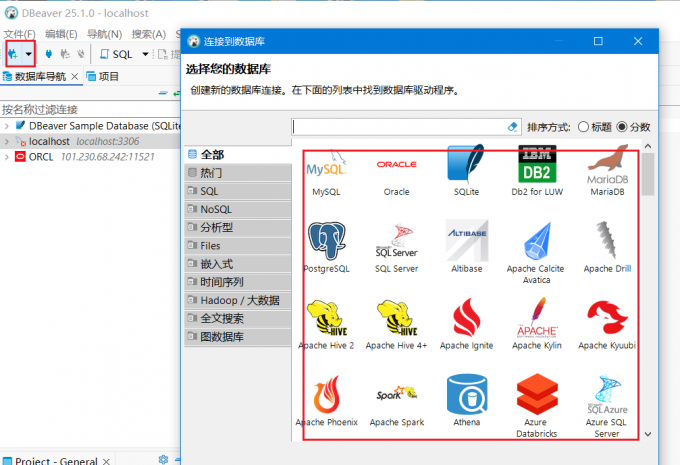680x465 pixels.
Task: Select the 全部 category
Action: [x=238, y=154]
